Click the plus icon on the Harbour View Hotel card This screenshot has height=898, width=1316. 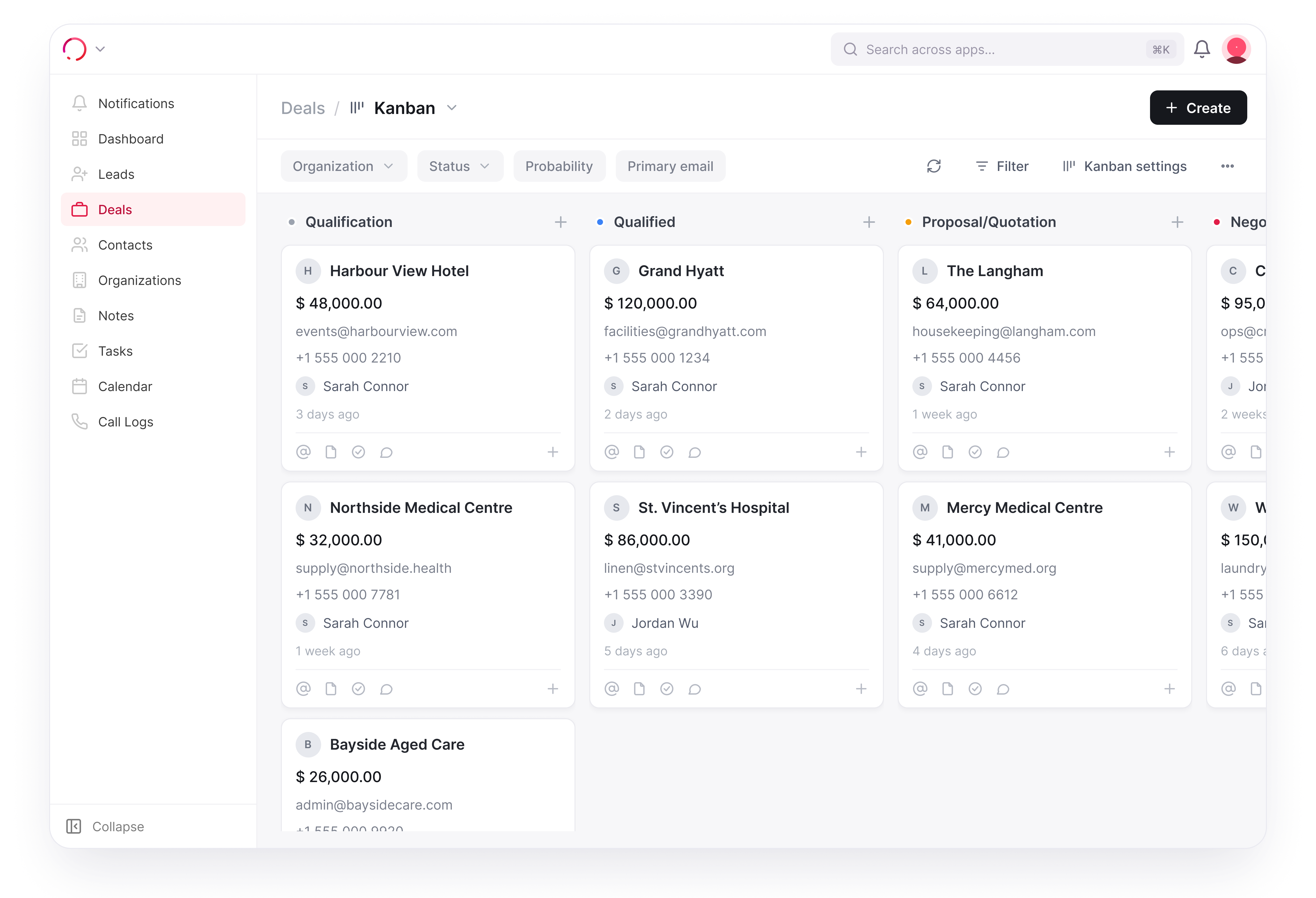pyautogui.click(x=553, y=452)
